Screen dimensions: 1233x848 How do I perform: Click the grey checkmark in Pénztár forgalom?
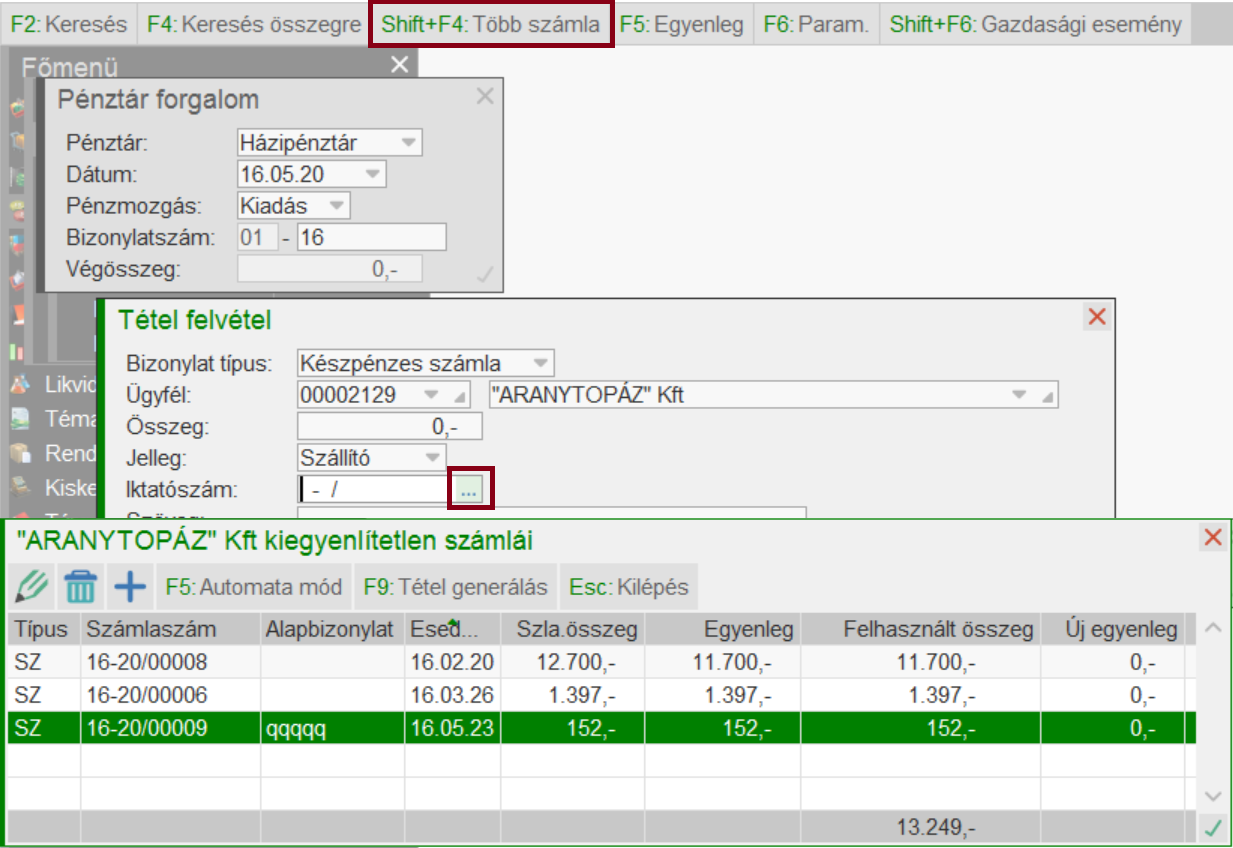coord(486,274)
